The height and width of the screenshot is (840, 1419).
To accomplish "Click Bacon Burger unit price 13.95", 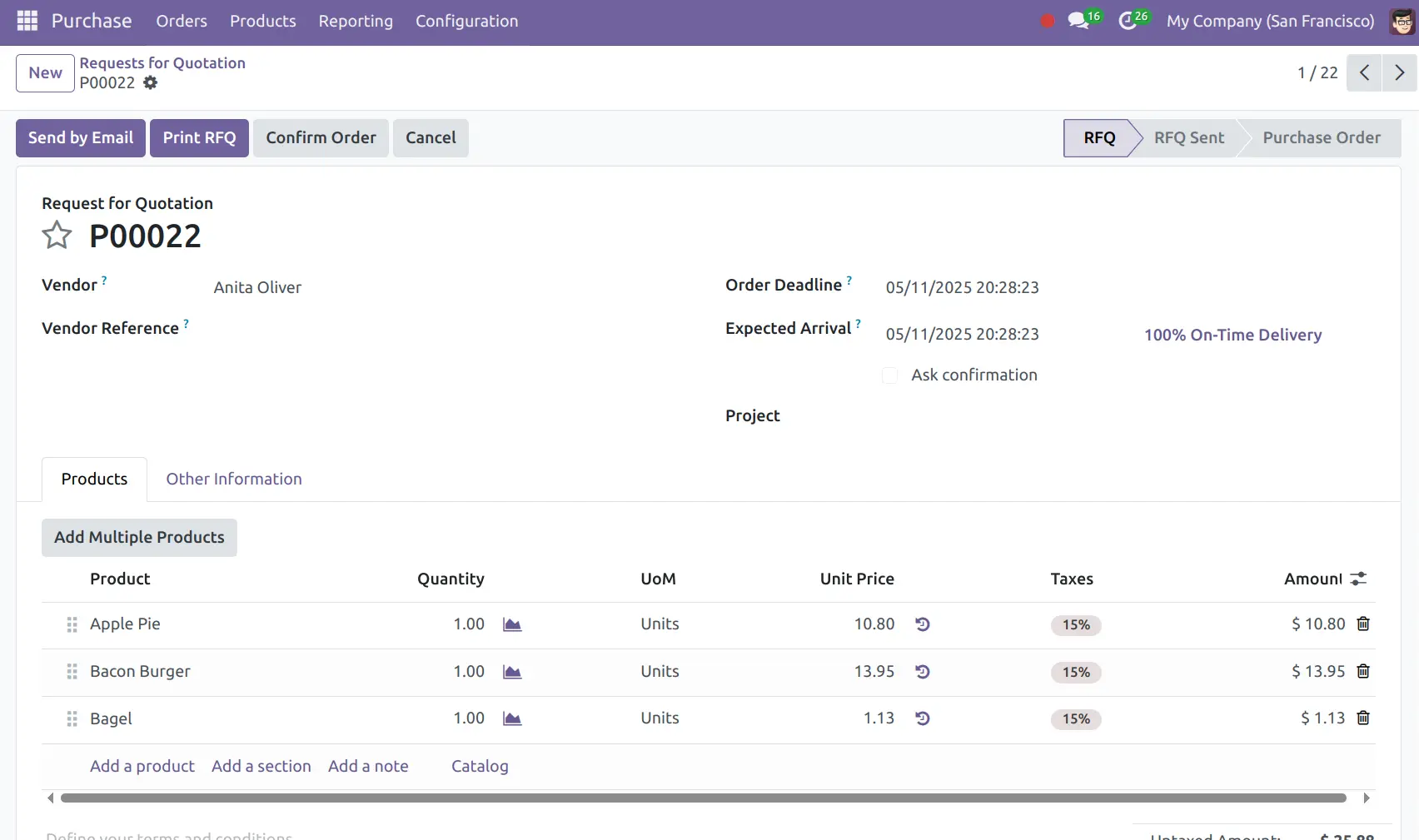I will tap(874, 671).
